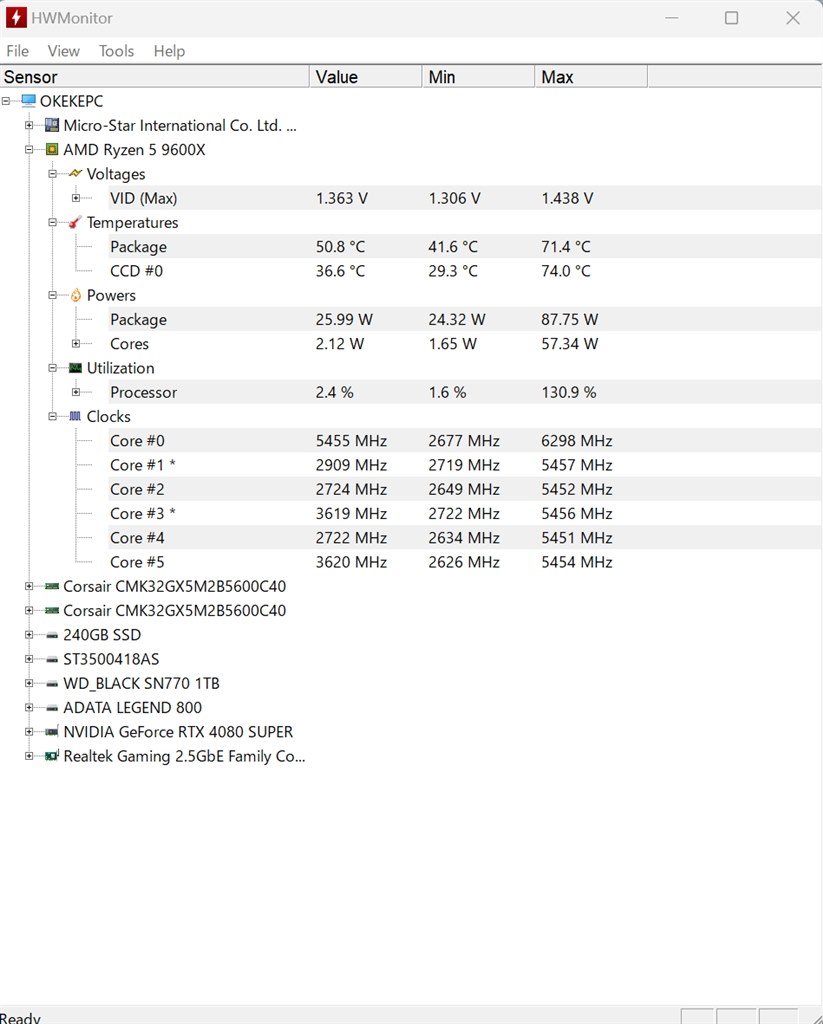The image size is (823, 1024).
Task: Click the Clocks section icon
Action: click(75, 417)
